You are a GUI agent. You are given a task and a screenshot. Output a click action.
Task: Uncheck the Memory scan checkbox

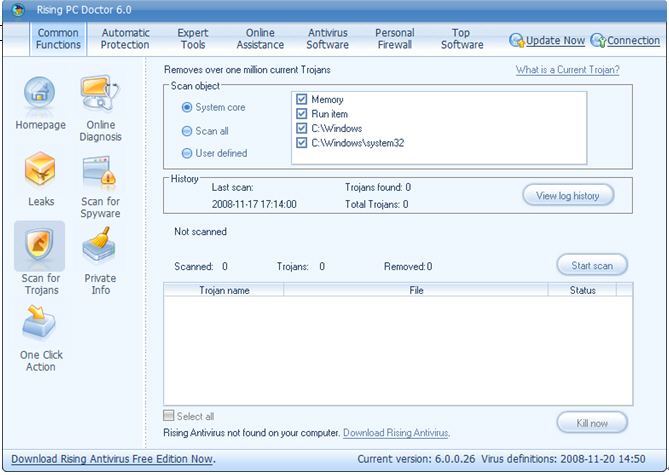click(x=301, y=100)
